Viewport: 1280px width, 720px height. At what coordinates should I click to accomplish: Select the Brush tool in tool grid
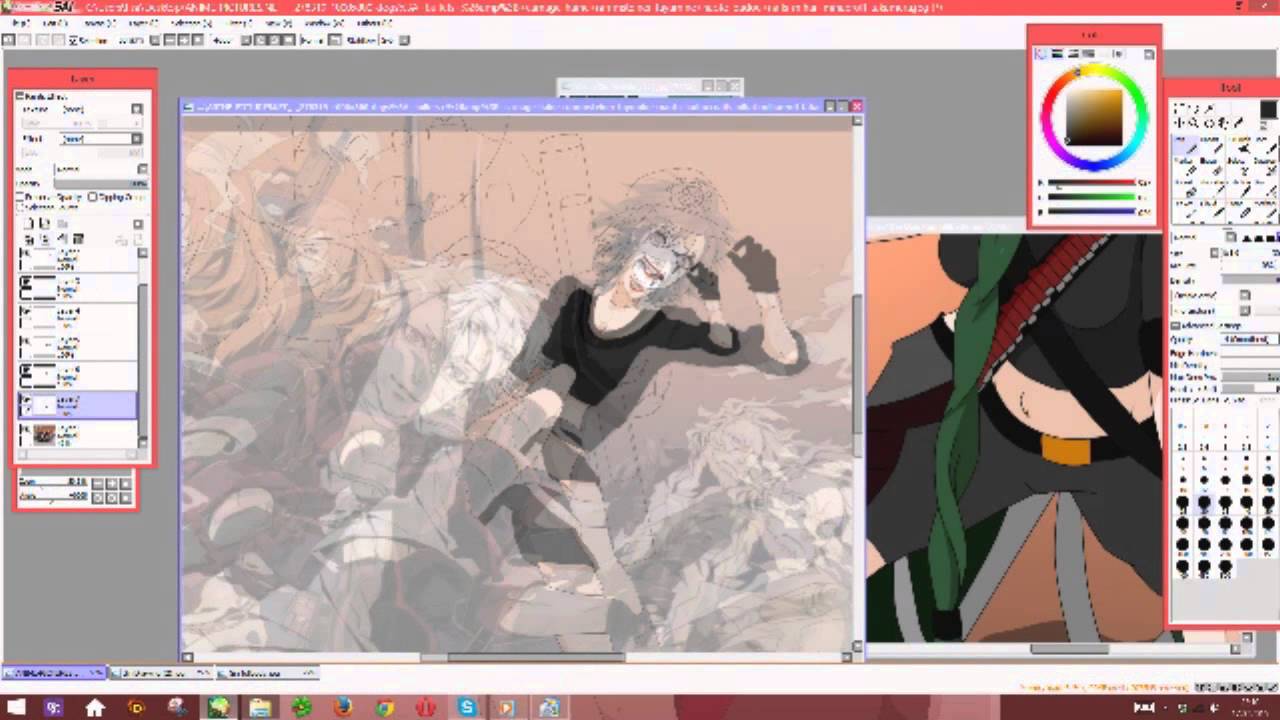click(x=1240, y=145)
